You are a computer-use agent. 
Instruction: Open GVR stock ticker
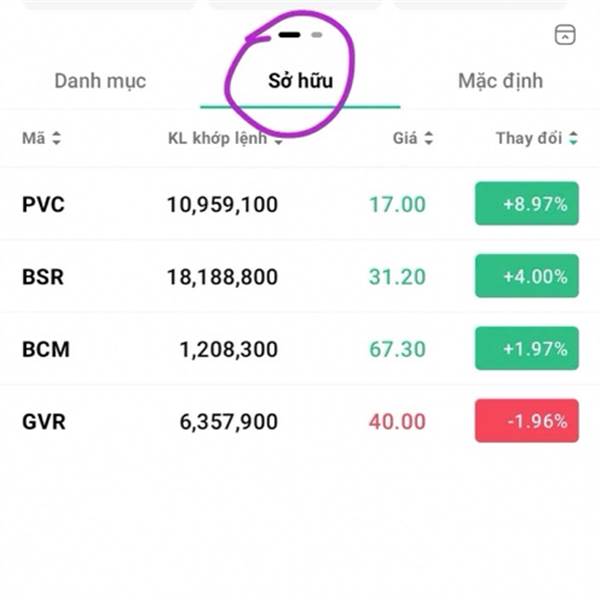coord(44,422)
